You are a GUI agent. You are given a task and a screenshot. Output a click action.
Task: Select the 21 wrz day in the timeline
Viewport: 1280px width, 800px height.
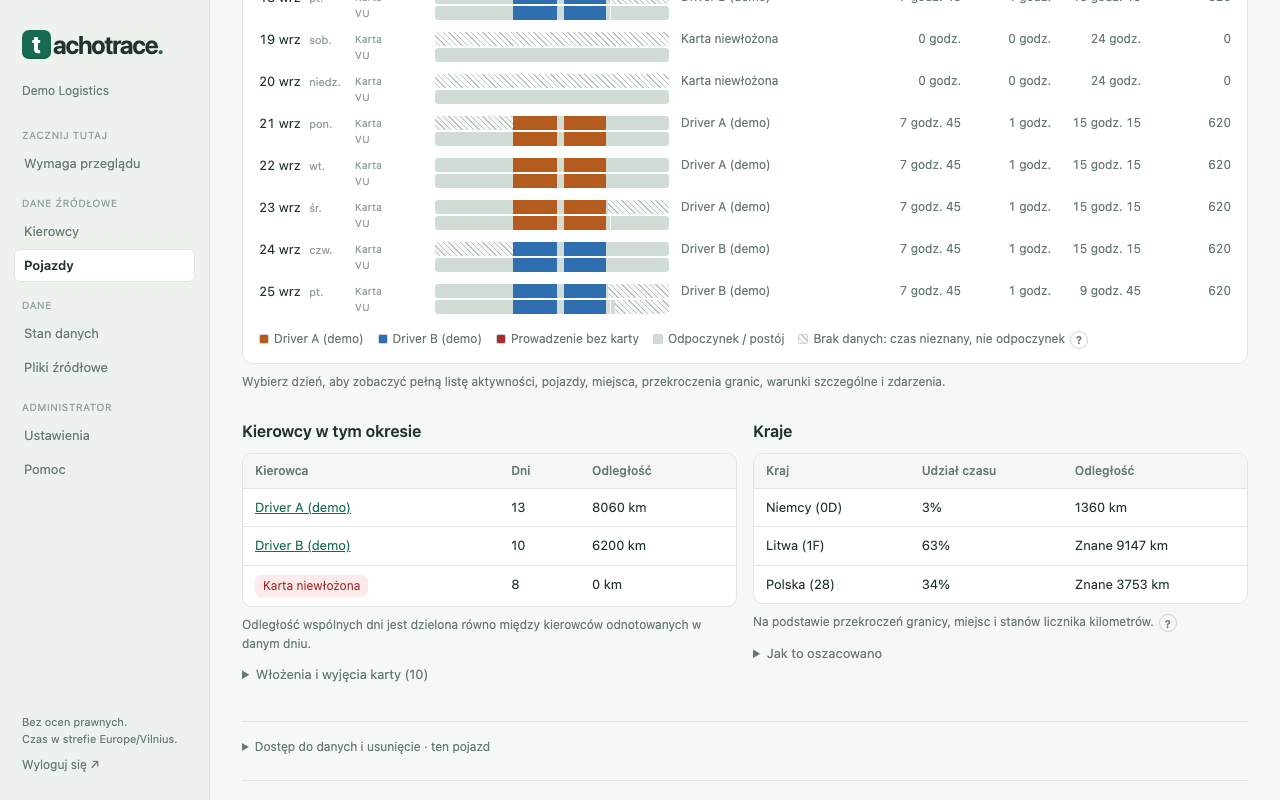[745, 131]
